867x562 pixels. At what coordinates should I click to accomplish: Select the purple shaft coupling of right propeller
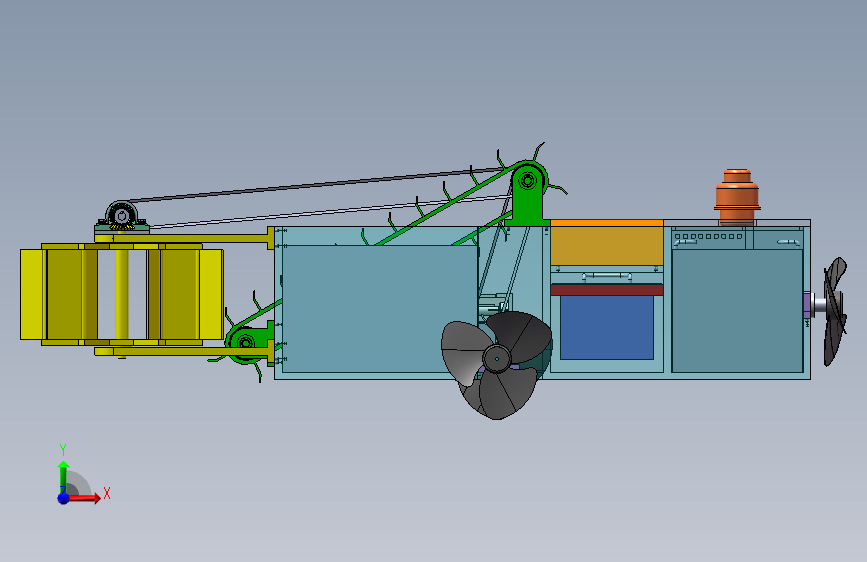(x=807, y=305)
